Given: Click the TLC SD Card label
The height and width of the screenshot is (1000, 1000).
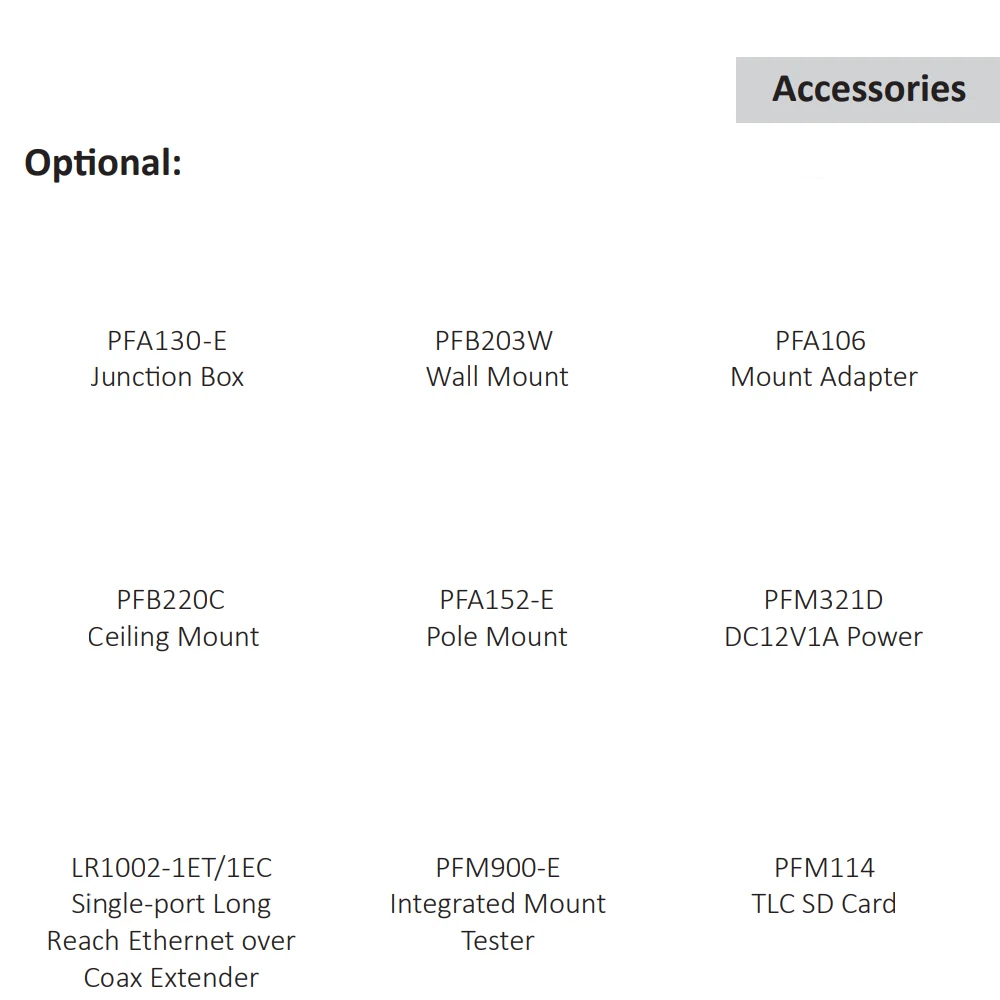Looking at the screenshot, I should tap(824, 904).
